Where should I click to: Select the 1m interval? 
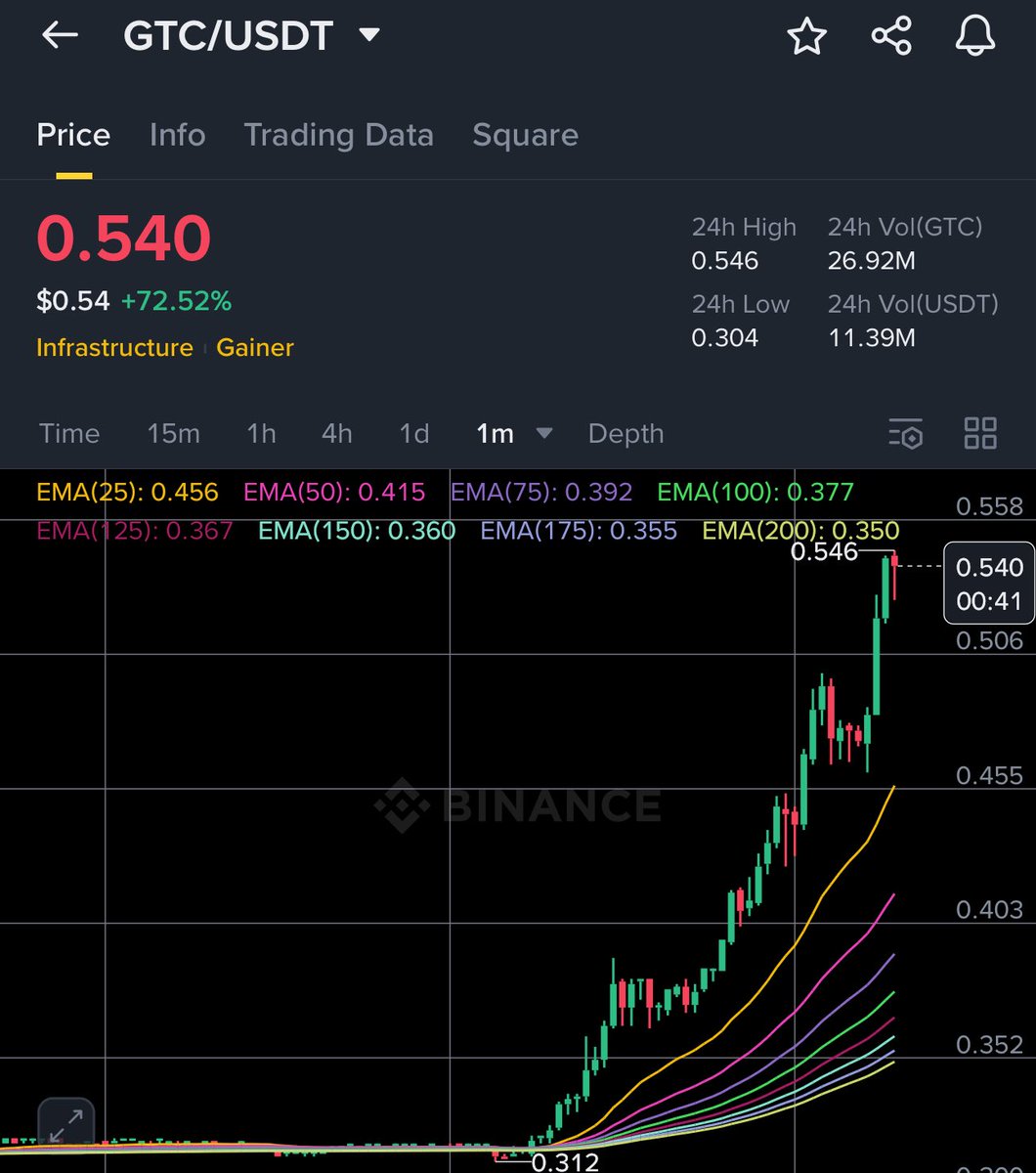coord(495,433)
